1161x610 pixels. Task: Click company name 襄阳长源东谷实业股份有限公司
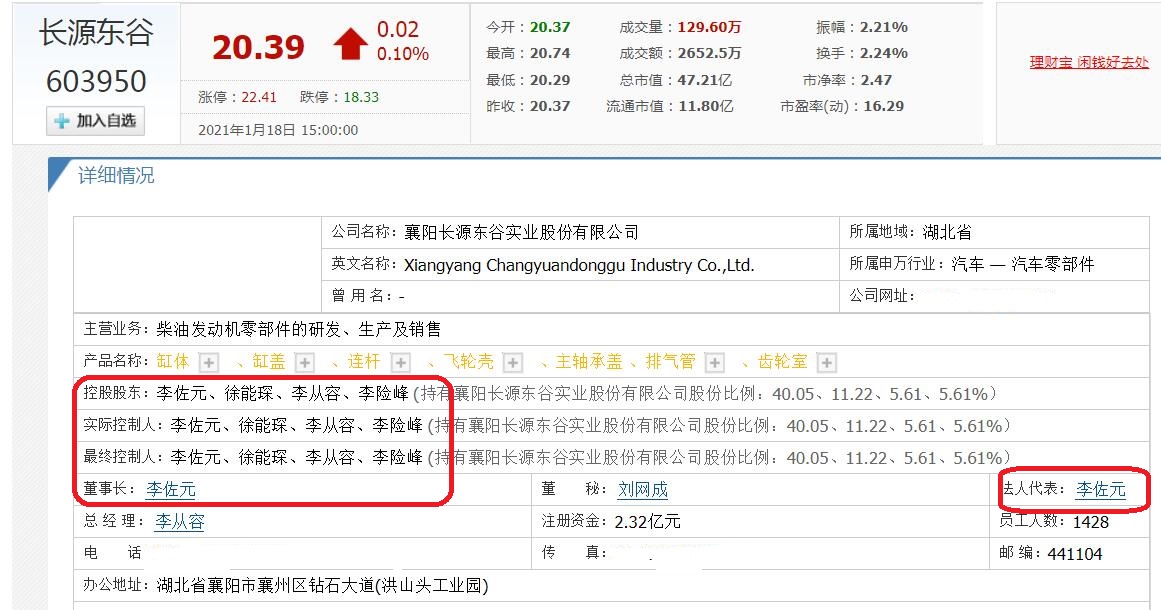tap(521, 232)
